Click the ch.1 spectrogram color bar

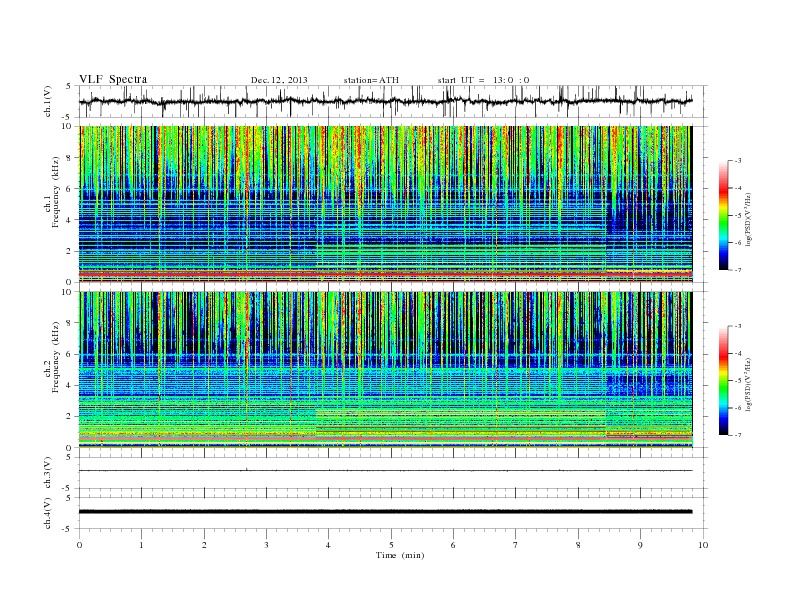coord(724,215)
